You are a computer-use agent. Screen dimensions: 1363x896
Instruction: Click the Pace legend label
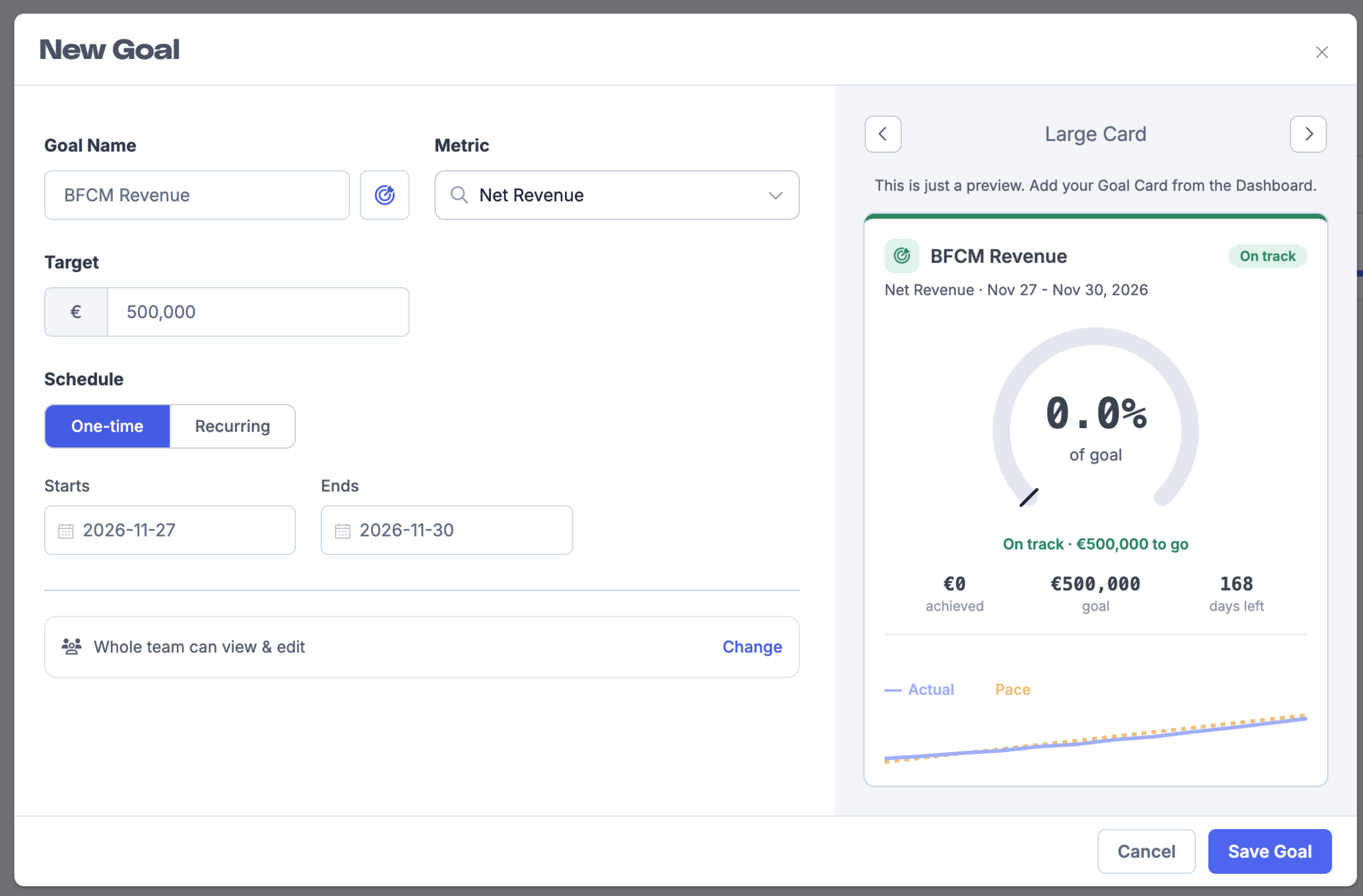coord(1012,690)
